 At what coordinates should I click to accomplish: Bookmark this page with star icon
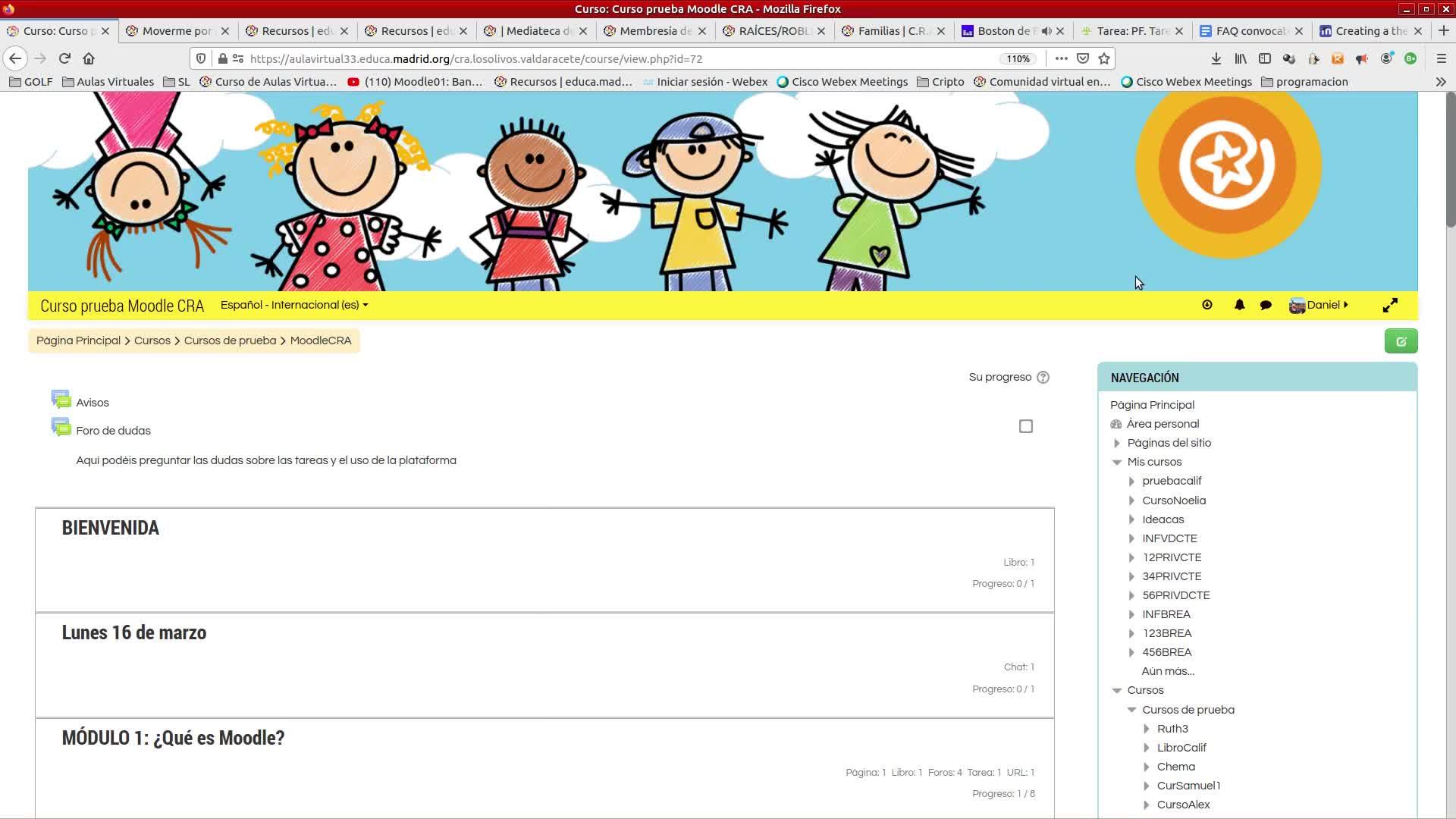[1104, 58]
